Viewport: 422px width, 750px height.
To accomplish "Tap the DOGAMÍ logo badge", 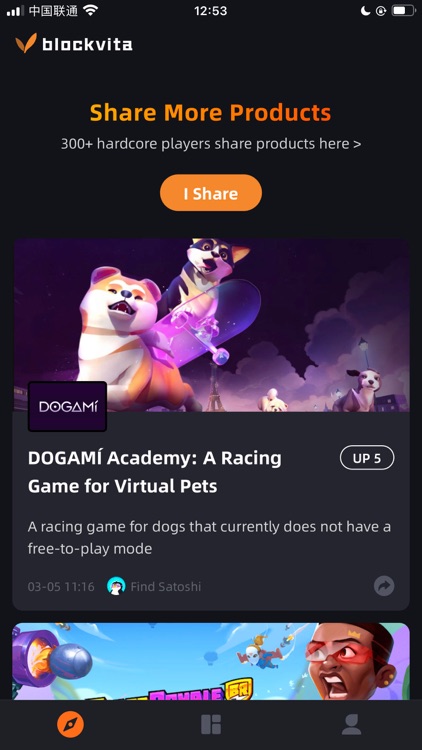I will (67, 407).
